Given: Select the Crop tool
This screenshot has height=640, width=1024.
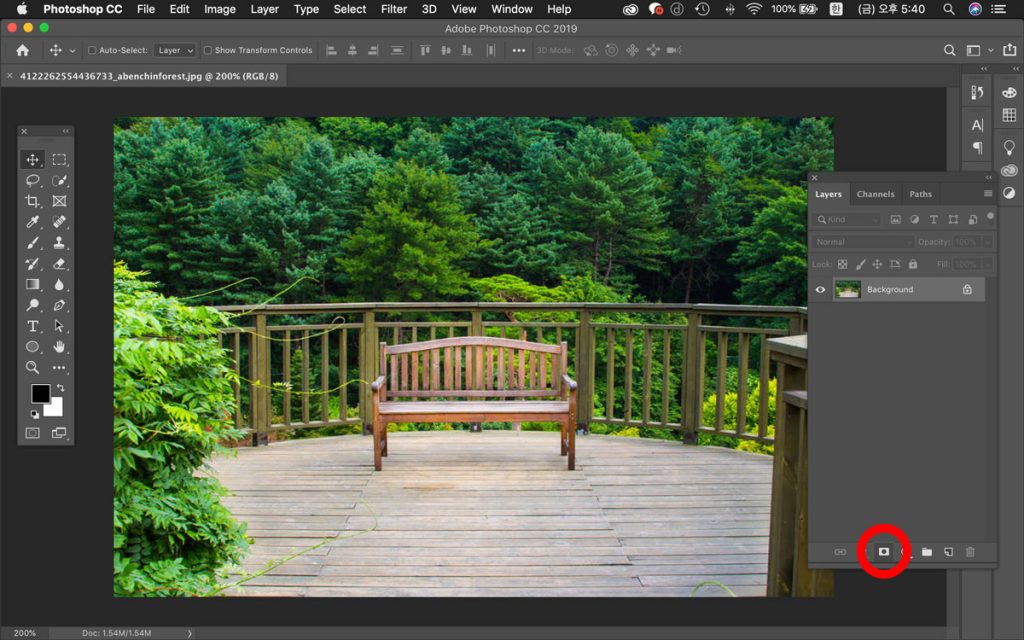Looking at the screenshot, I should [x=32, y=201].
